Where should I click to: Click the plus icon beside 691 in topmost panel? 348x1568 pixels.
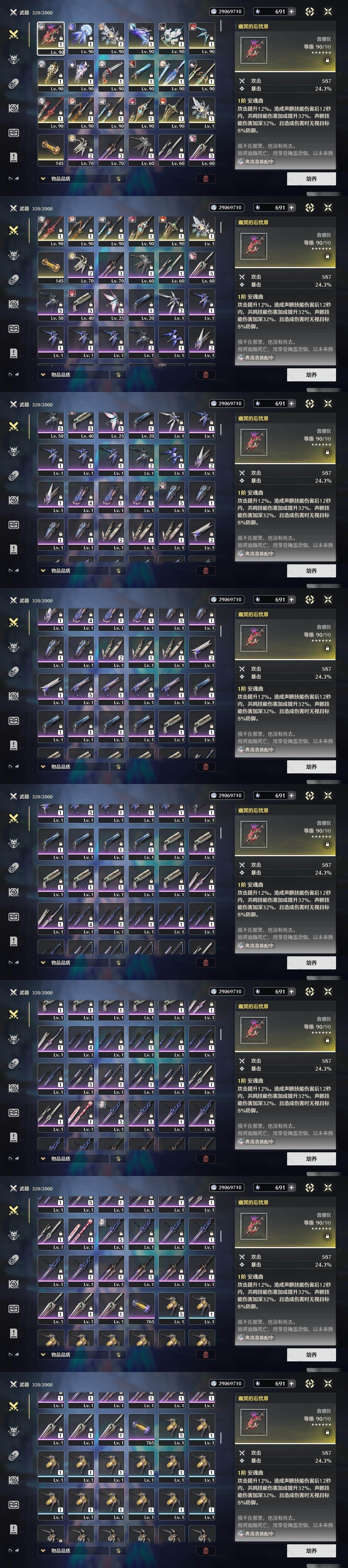(x=291, y=11)
